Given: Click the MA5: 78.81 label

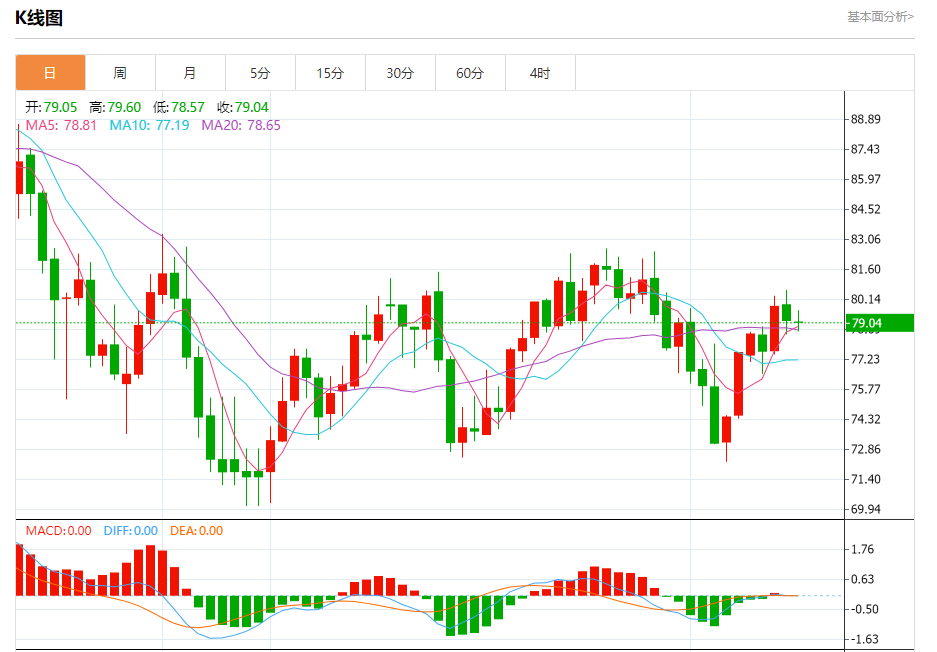Looking at the screenshot, I should 61,125.
